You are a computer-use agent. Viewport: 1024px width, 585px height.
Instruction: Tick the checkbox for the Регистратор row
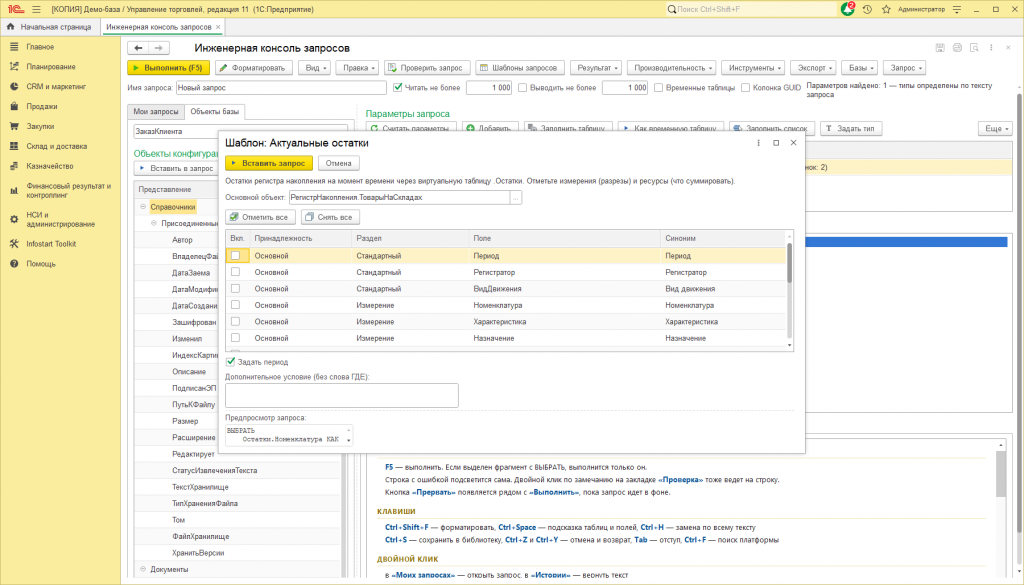coord(235,272)
